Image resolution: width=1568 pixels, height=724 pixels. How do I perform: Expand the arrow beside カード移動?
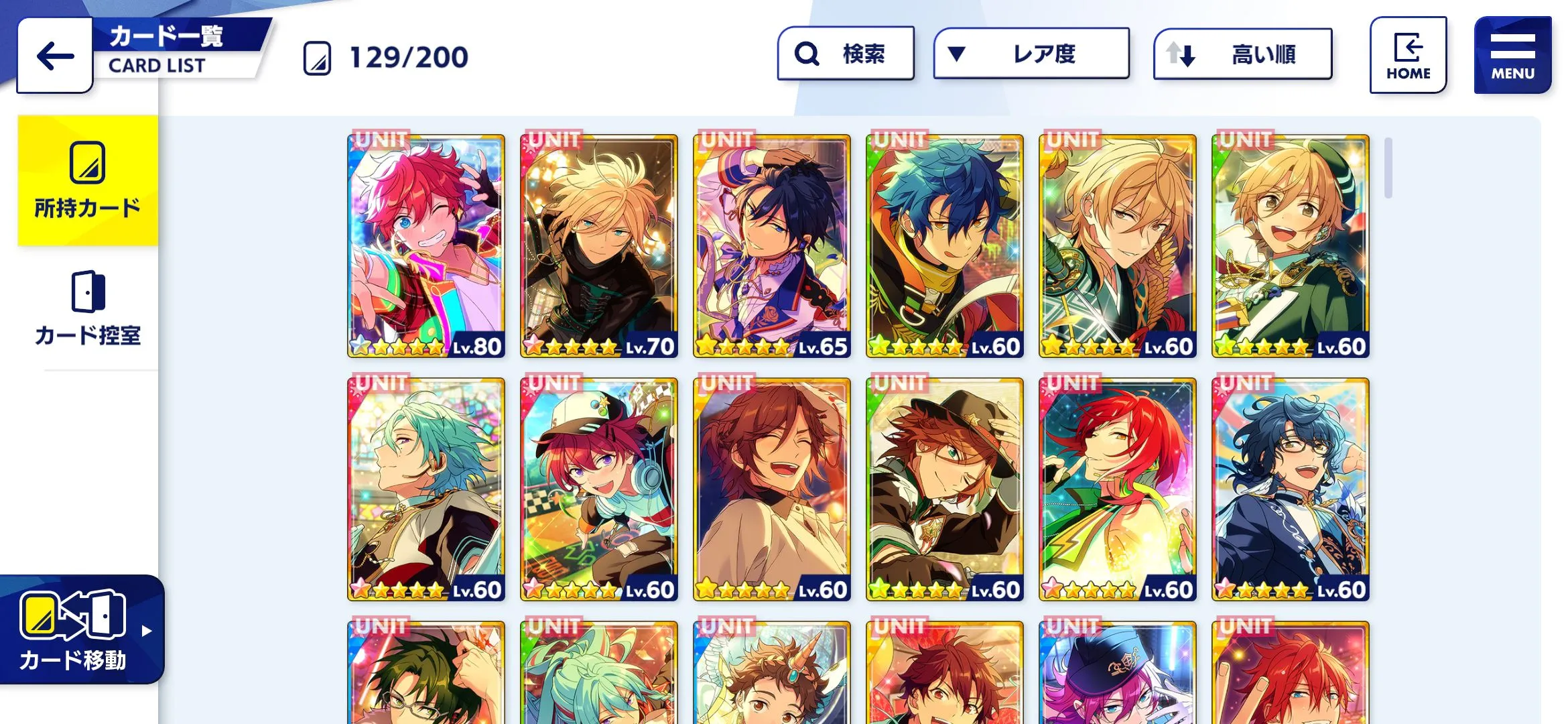point(147,631)
